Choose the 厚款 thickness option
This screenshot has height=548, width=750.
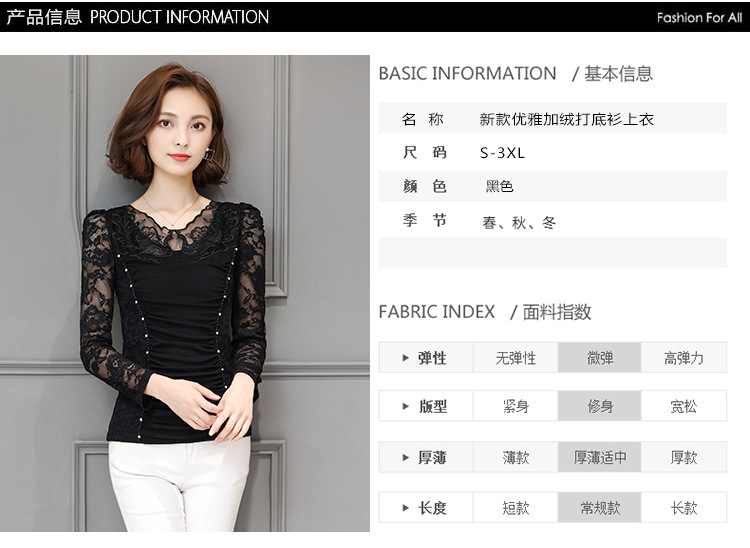(684, 458)
